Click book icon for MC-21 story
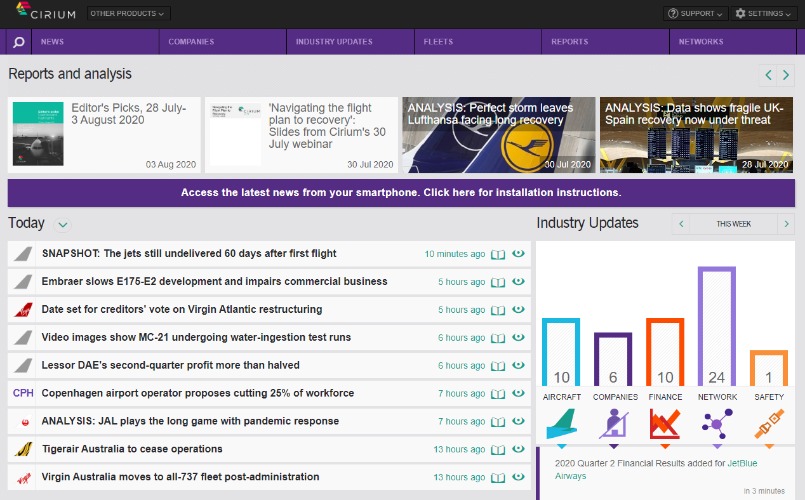This screenshot has height=500, width=805. [x=498, y=338]
